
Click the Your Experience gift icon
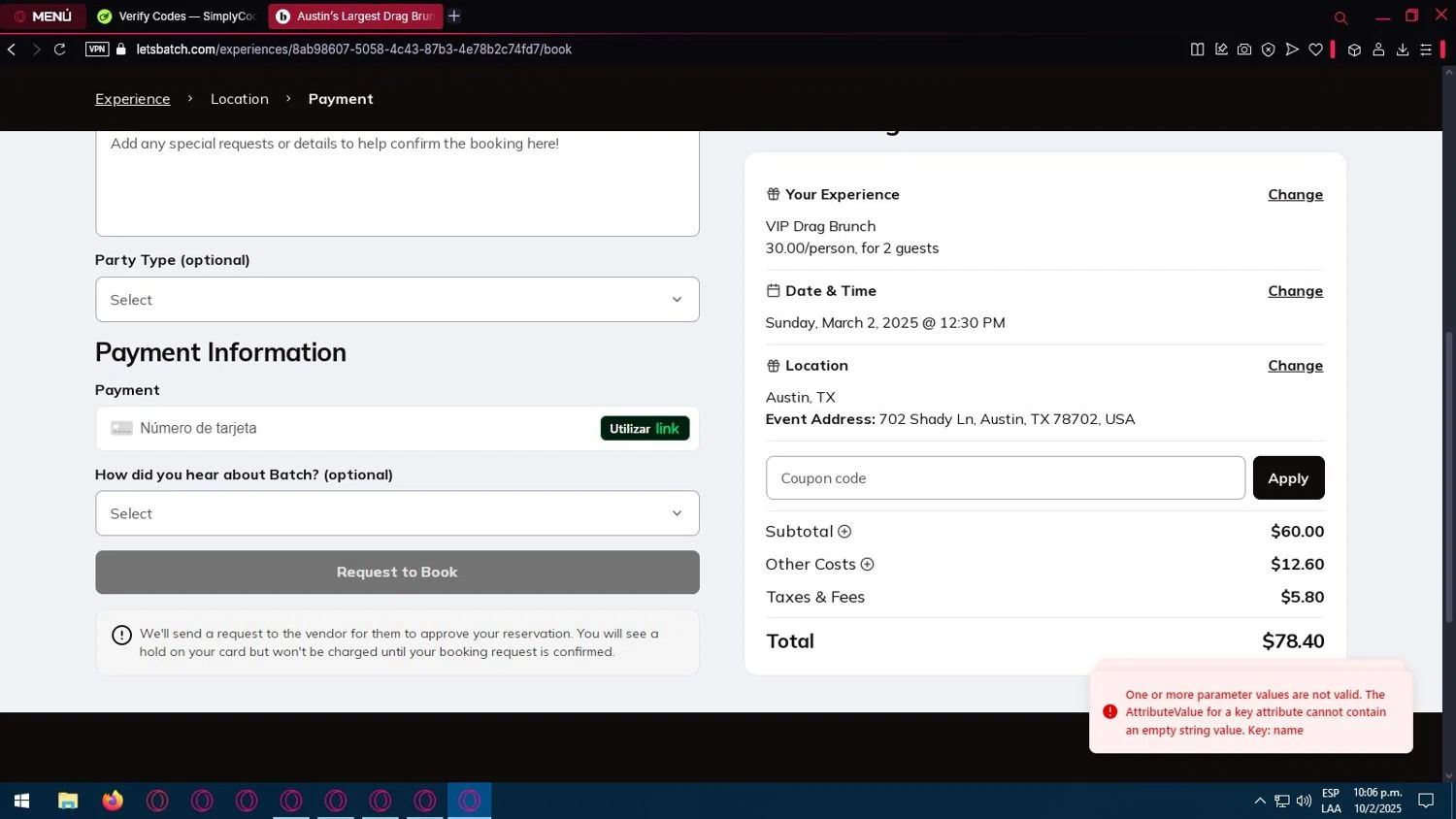click(x=774, y=195)
